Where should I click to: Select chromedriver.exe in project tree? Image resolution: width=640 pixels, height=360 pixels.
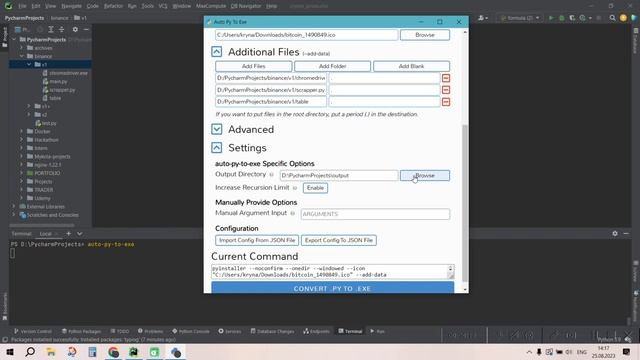click(x=65, y=73)
